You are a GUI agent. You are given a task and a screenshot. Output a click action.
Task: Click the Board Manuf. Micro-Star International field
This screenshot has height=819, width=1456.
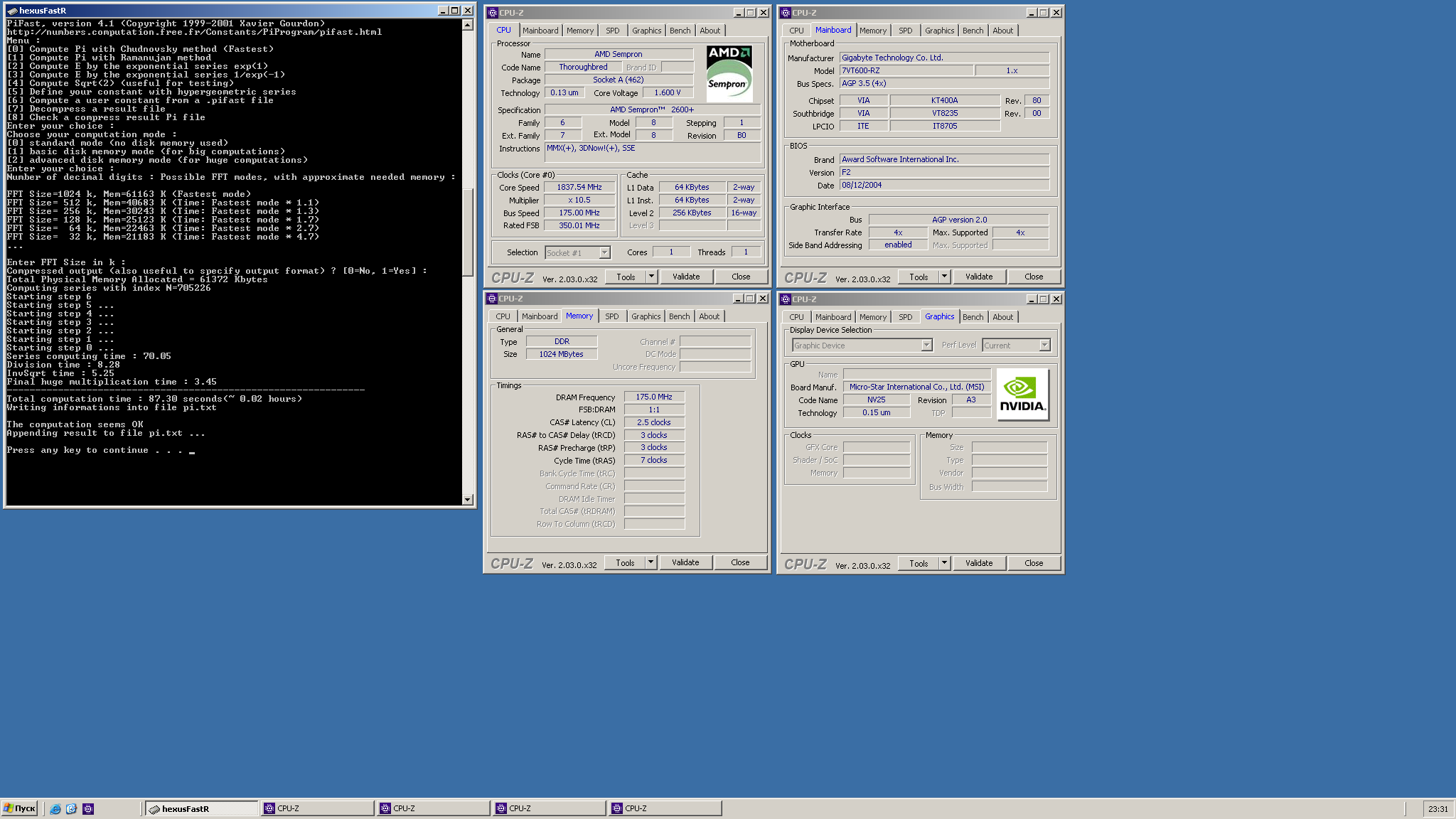917,387
